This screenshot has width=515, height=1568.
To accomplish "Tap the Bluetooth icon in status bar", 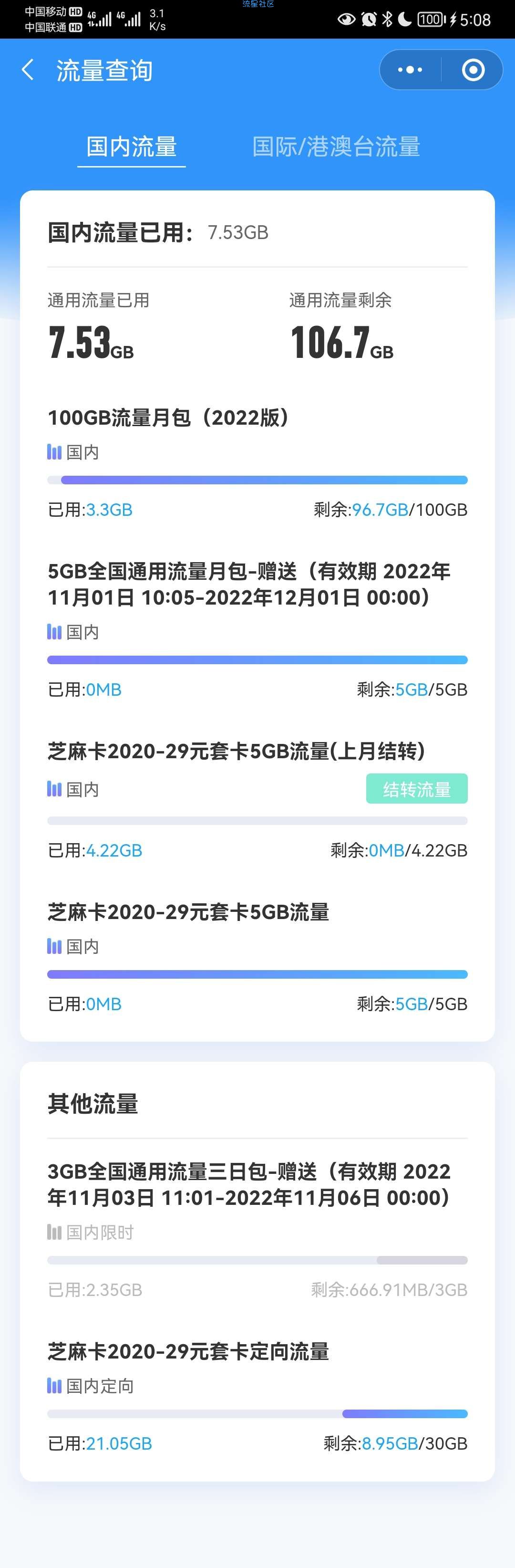I will pyautogui.click(x=387, y=20).
